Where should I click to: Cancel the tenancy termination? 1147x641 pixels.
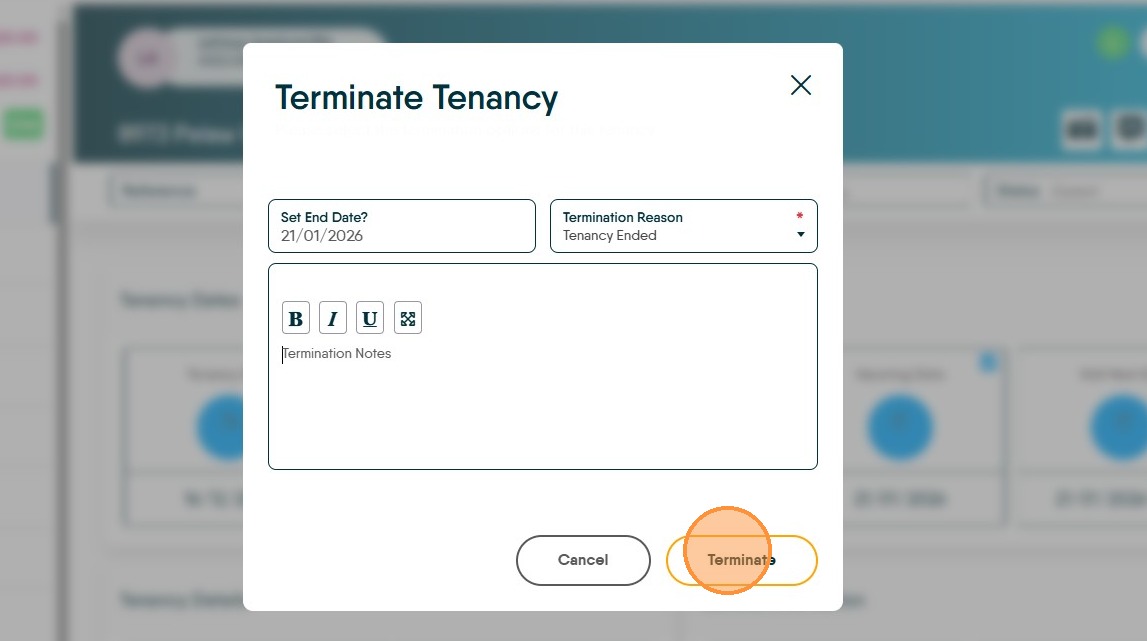click(x=583, y=561)
